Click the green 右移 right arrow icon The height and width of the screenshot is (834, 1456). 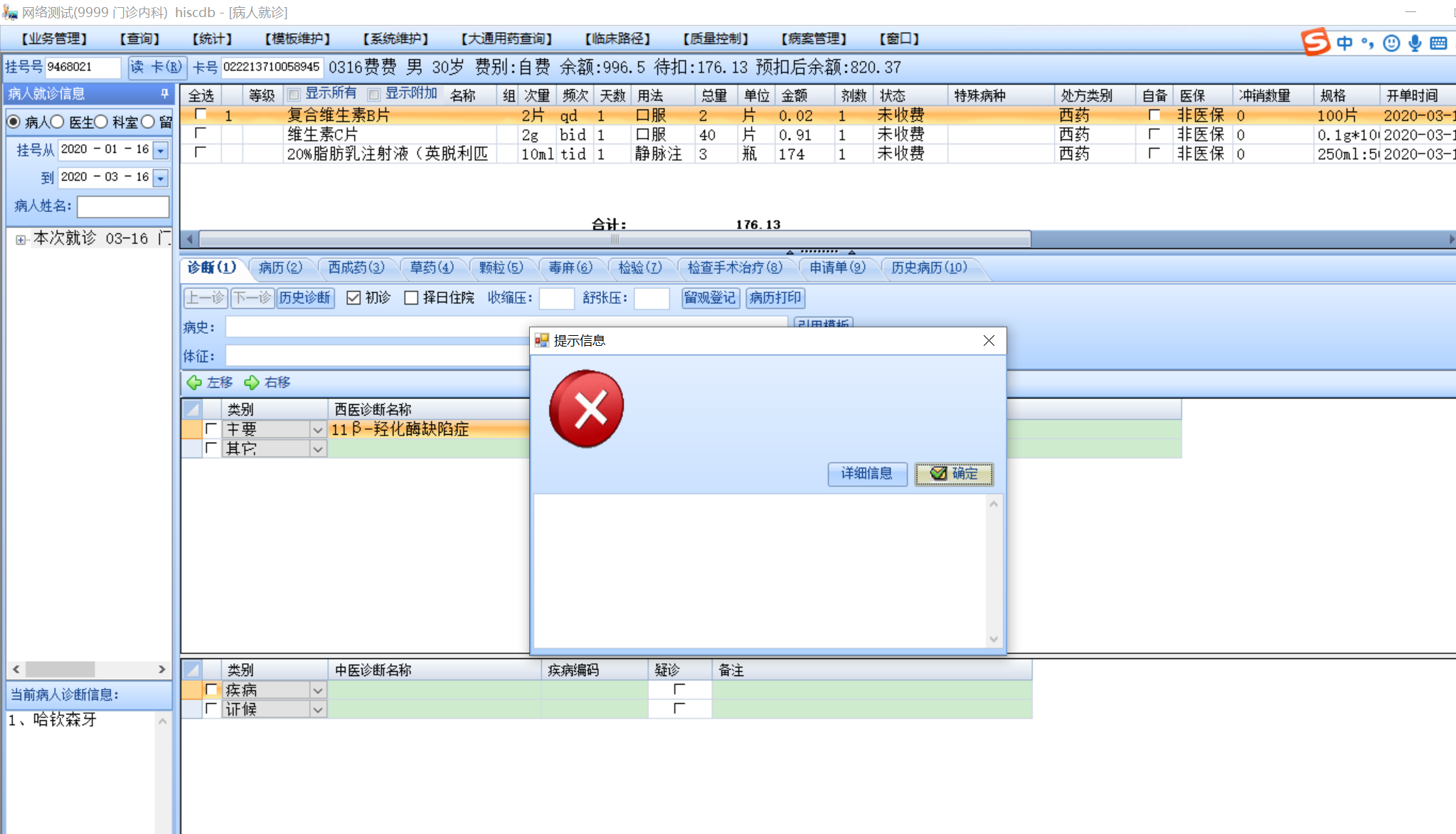click(x=252, y=383)
